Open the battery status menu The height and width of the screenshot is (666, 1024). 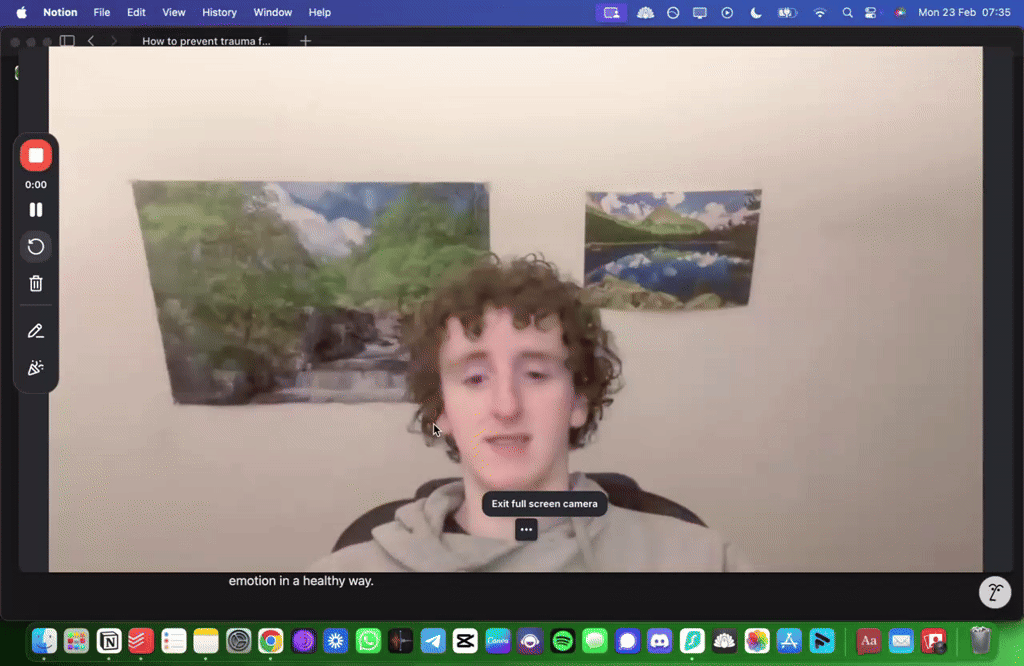(787, 12)
